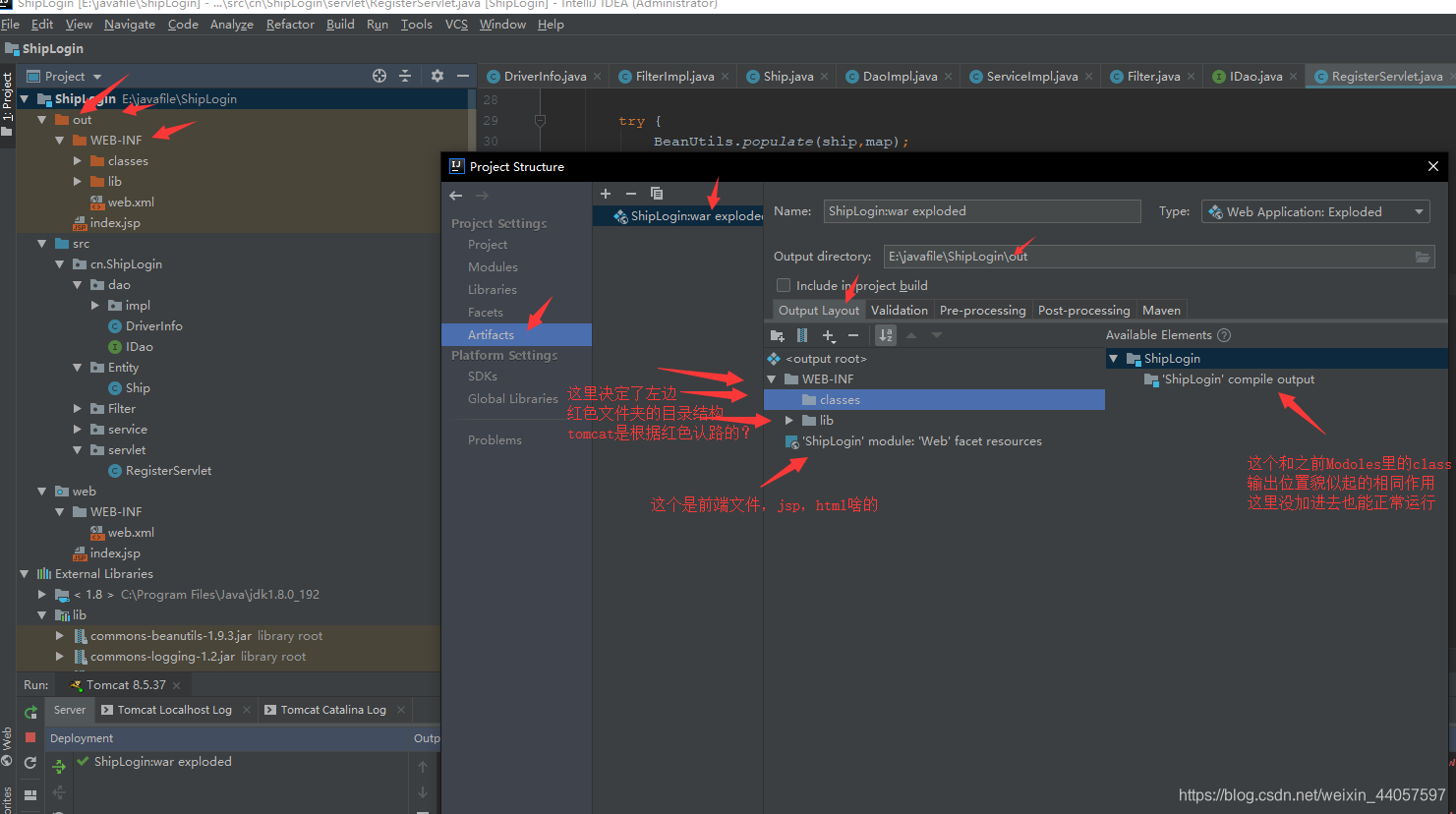
Task: Close the Tomcat 8.5.37 run tab
Action: [177, 685]
